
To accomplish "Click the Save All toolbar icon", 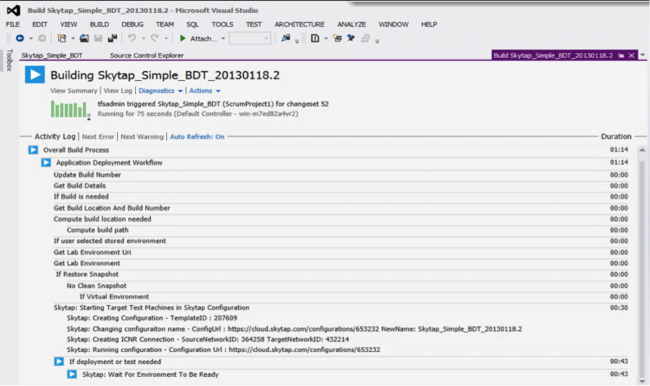I will pyautogui.click(x=112, y=38).
